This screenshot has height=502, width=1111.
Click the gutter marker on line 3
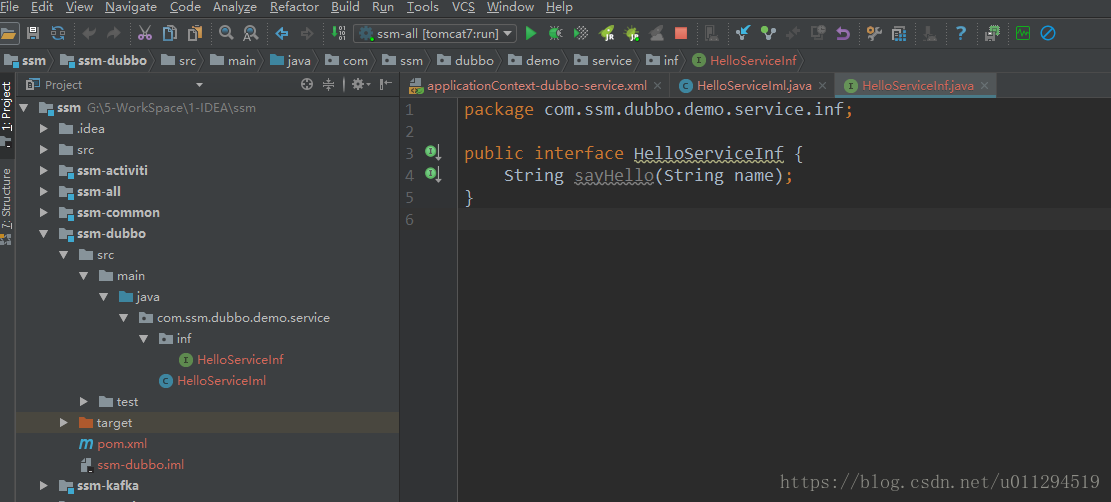433,152
